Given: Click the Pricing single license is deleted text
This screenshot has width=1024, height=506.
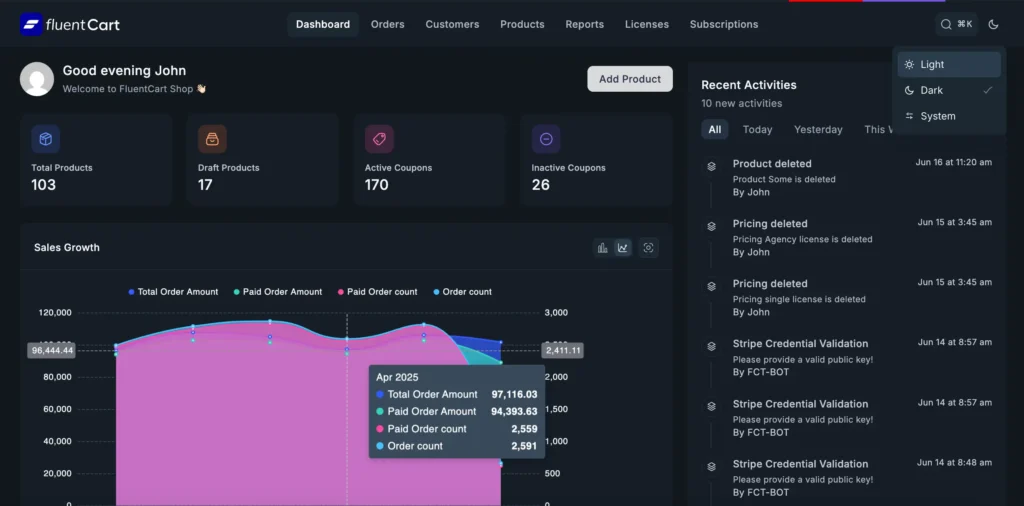Looking at the screenshot, I should click(799, 299).
